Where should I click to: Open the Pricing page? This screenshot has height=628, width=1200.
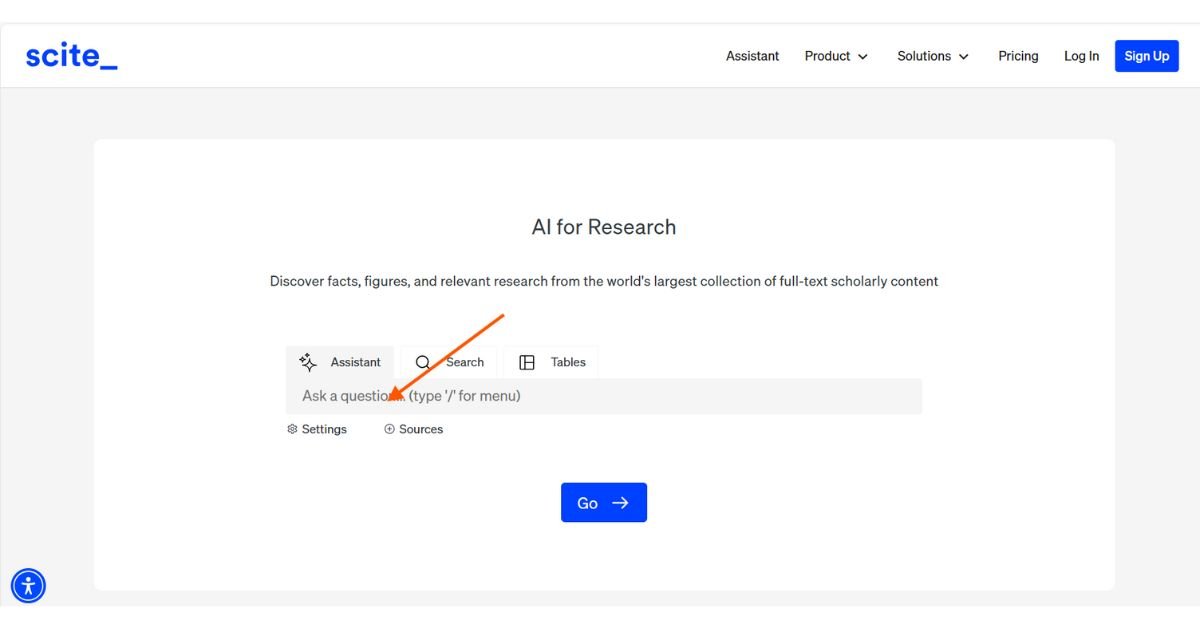(x=1018, y=56)
